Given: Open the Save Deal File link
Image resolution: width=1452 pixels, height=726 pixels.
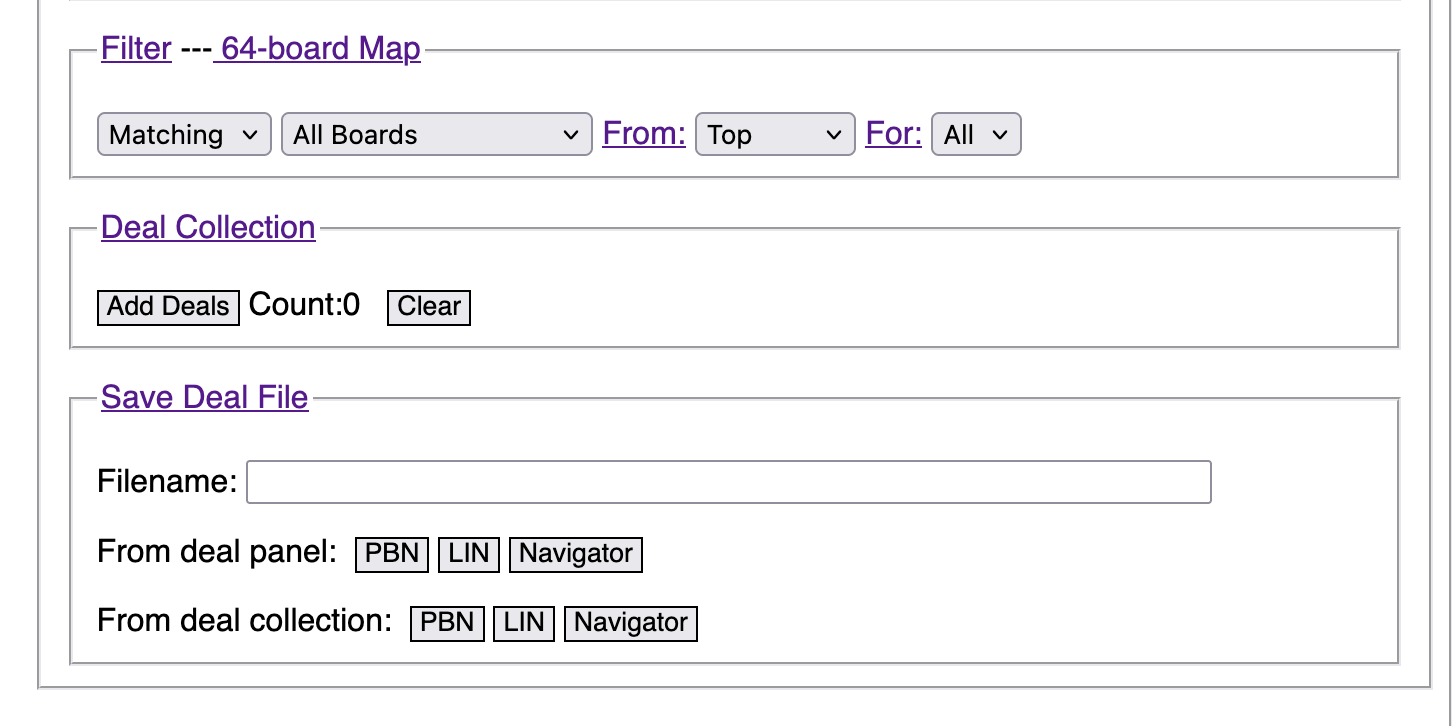Looking at the screenshot, I should [x=205, y=397].
